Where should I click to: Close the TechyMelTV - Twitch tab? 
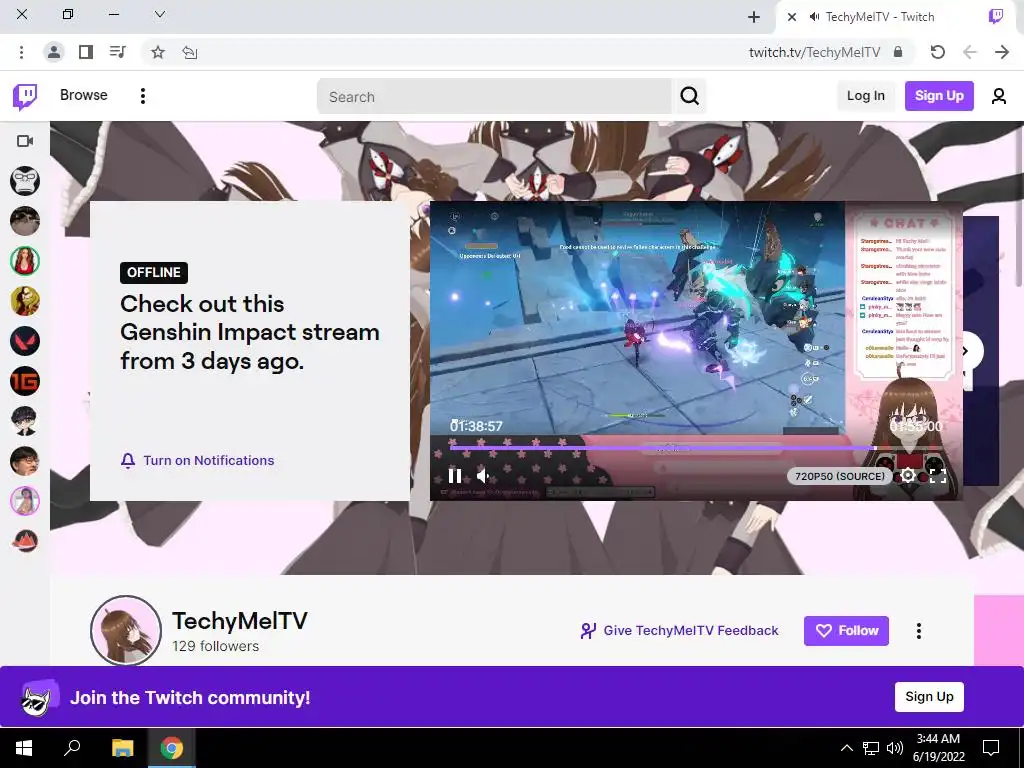pyautogui.click(x=792, y=17)
